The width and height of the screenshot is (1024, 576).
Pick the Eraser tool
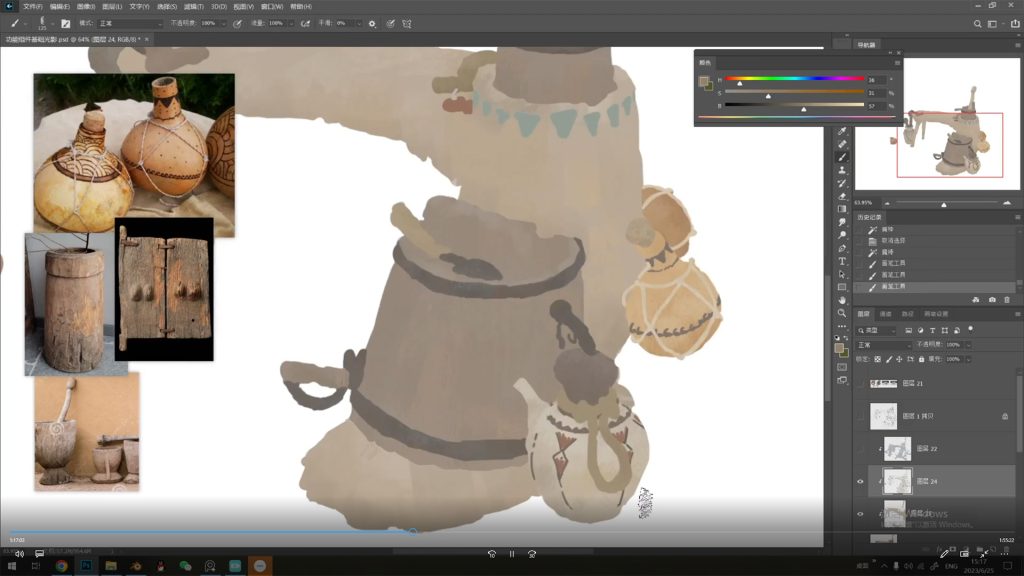tap(842, 196)
